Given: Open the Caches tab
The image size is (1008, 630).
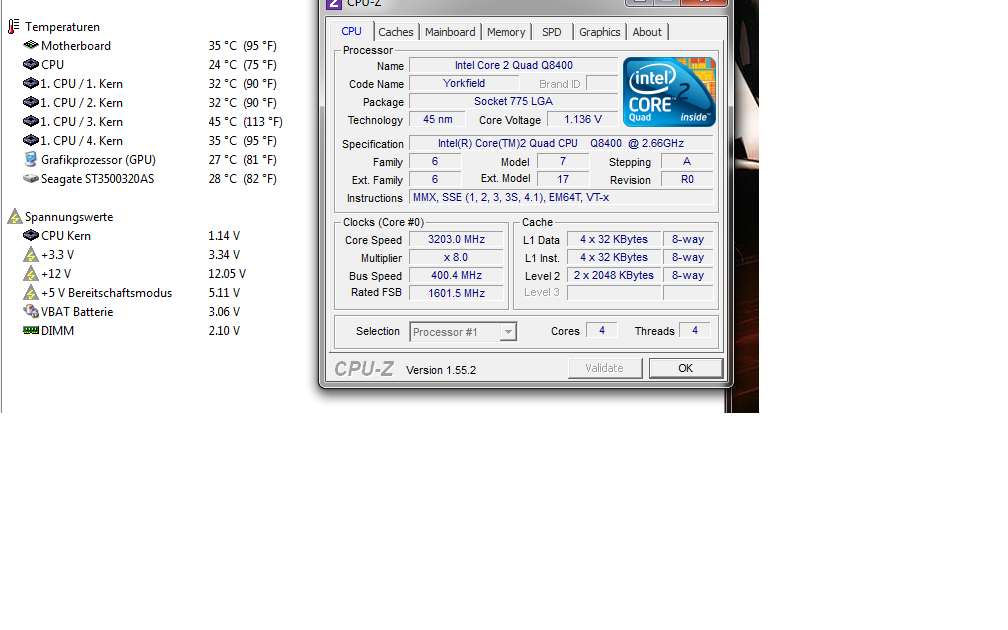Looking at the screenshot, I should click(x=396, y=32).
